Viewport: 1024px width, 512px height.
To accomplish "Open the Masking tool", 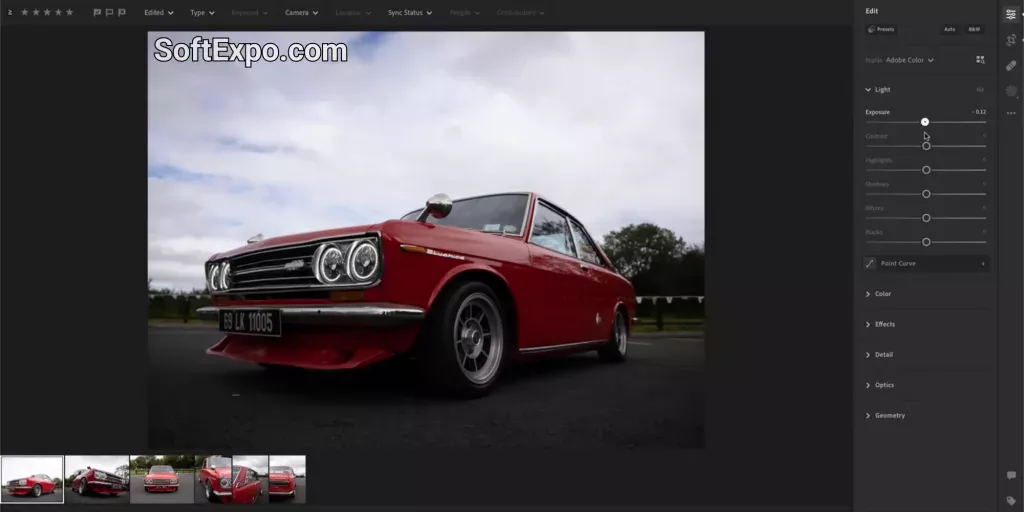I will [x=1011, y=91].
